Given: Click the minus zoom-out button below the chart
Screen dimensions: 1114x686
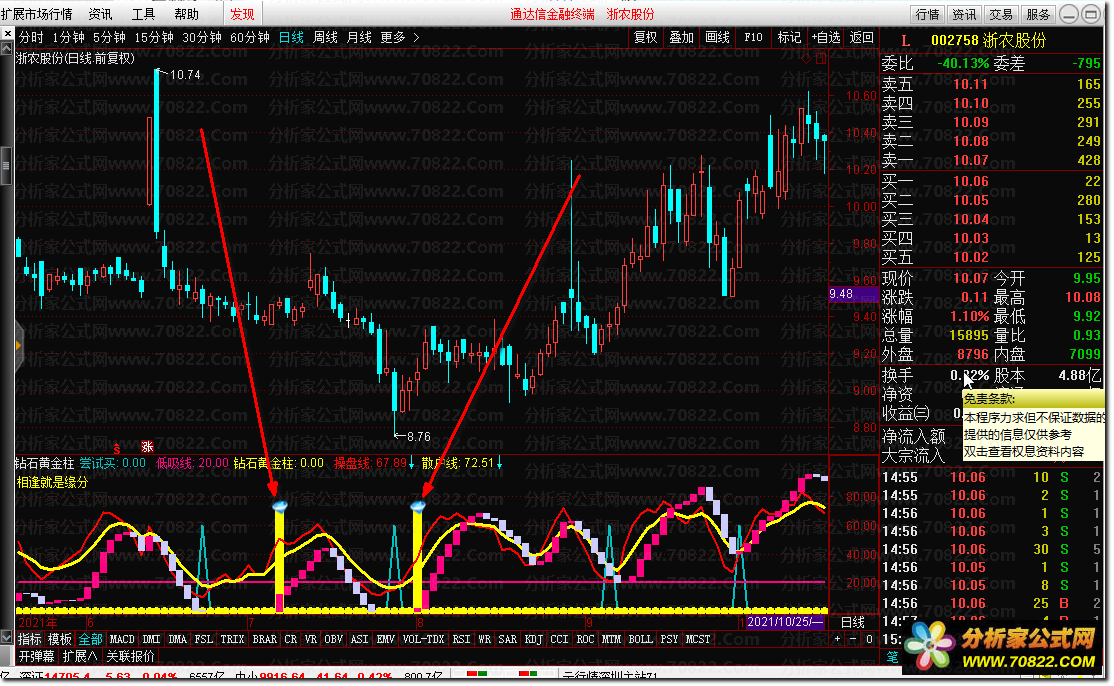Looking at the screenshot, I should pos(853,639).
